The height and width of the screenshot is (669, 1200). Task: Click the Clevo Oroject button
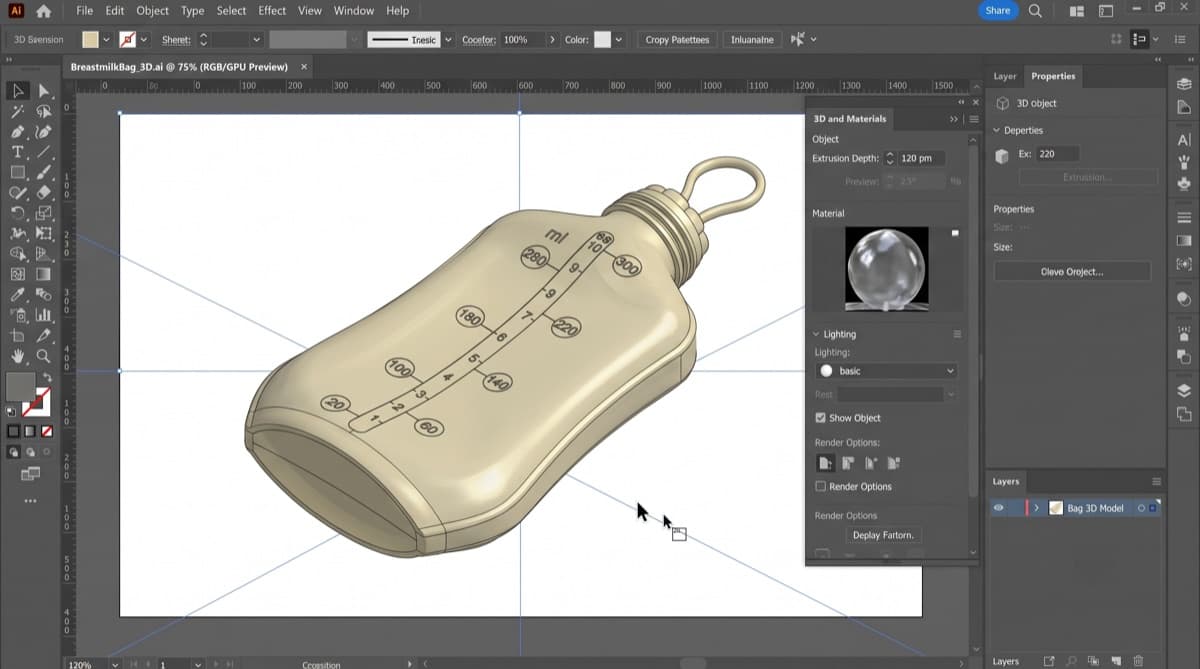(x=1072, y=272)
